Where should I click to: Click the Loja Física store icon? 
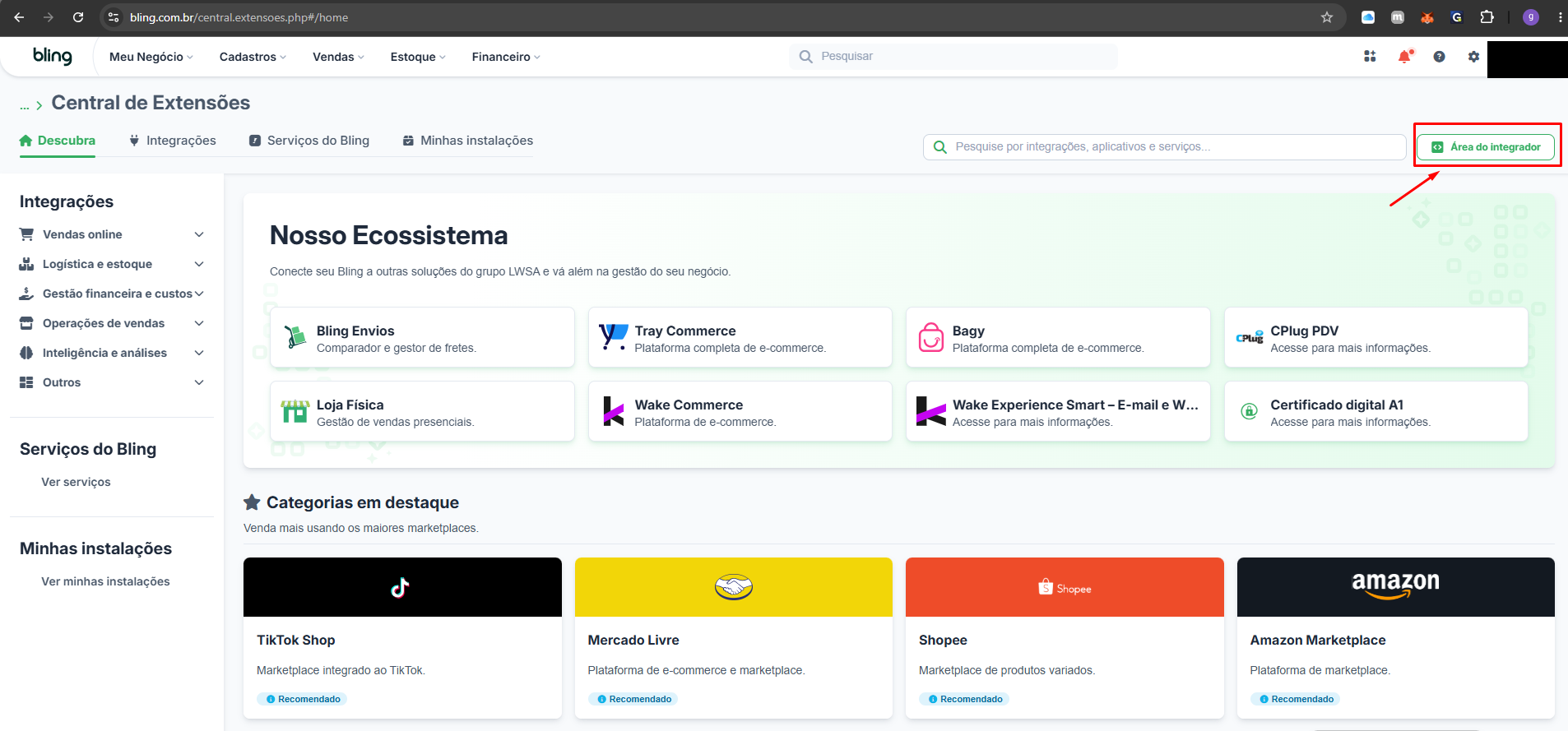tap(295, 410)
